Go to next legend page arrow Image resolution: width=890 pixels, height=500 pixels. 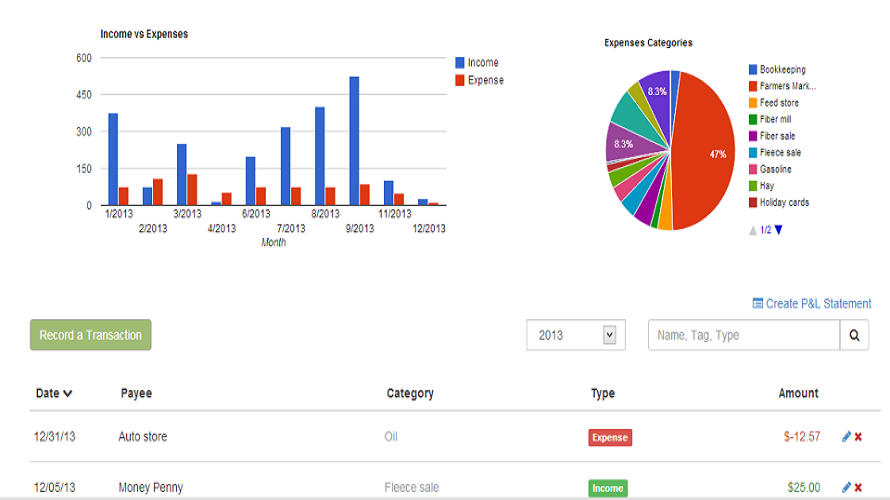pyautogui.click(x=779, y=230)
